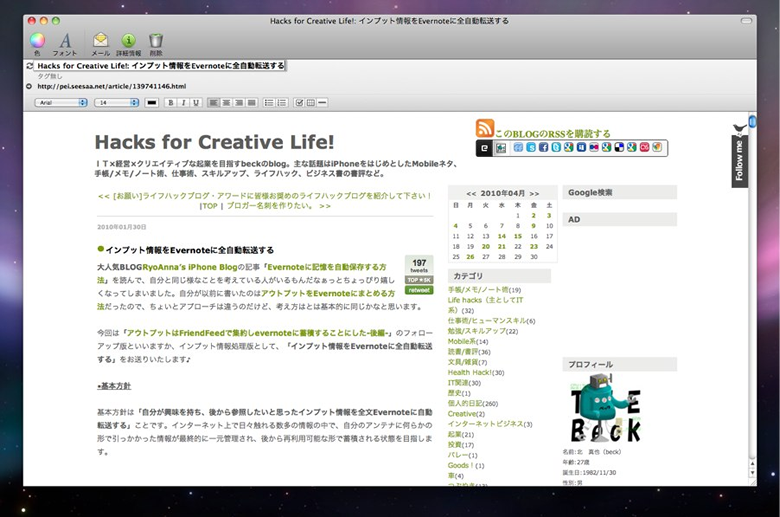Click the orange RSS feed icon
The image size is (780, 517).
(485, 128)
